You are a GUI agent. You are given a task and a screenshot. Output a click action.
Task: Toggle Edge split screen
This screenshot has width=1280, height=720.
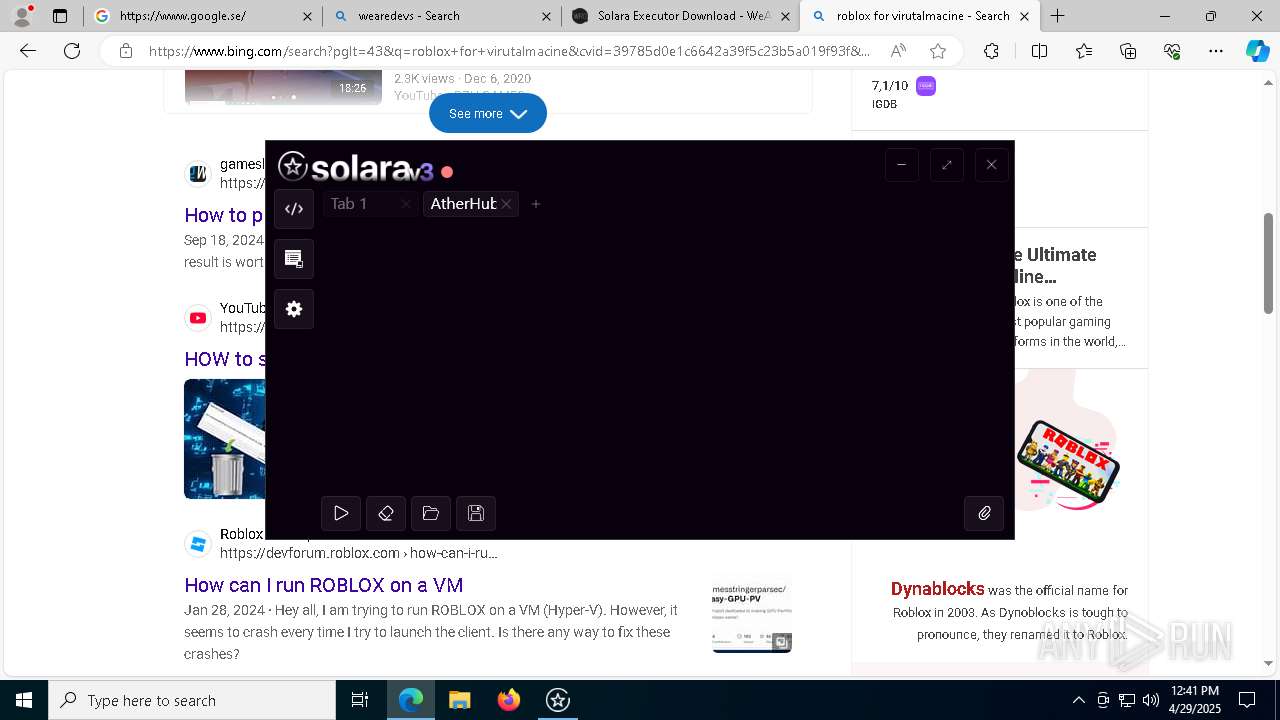coord(1039,51)
